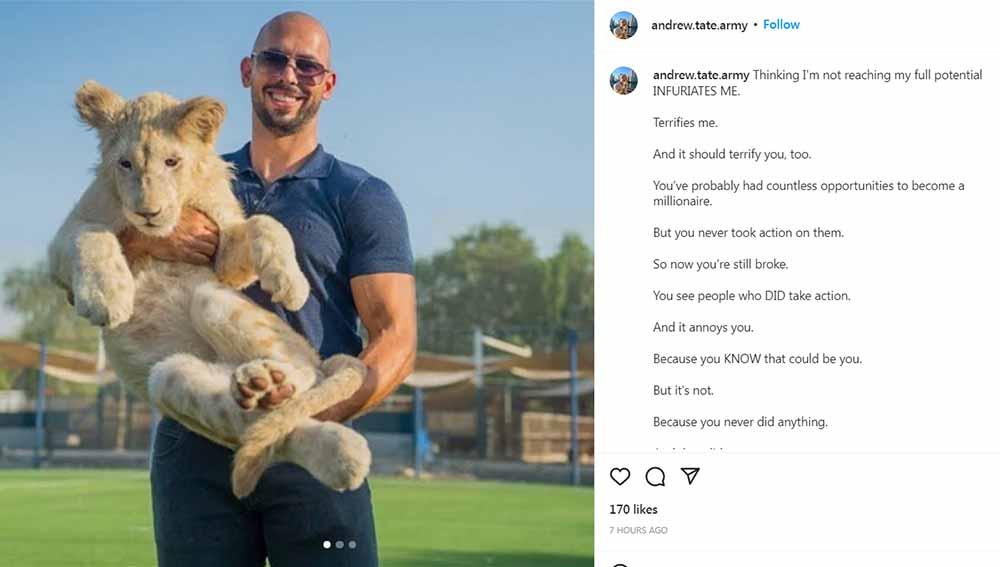Click the line "So now you're still broke."
Viewport: 1000px width, 567px height.
point(721,264)
